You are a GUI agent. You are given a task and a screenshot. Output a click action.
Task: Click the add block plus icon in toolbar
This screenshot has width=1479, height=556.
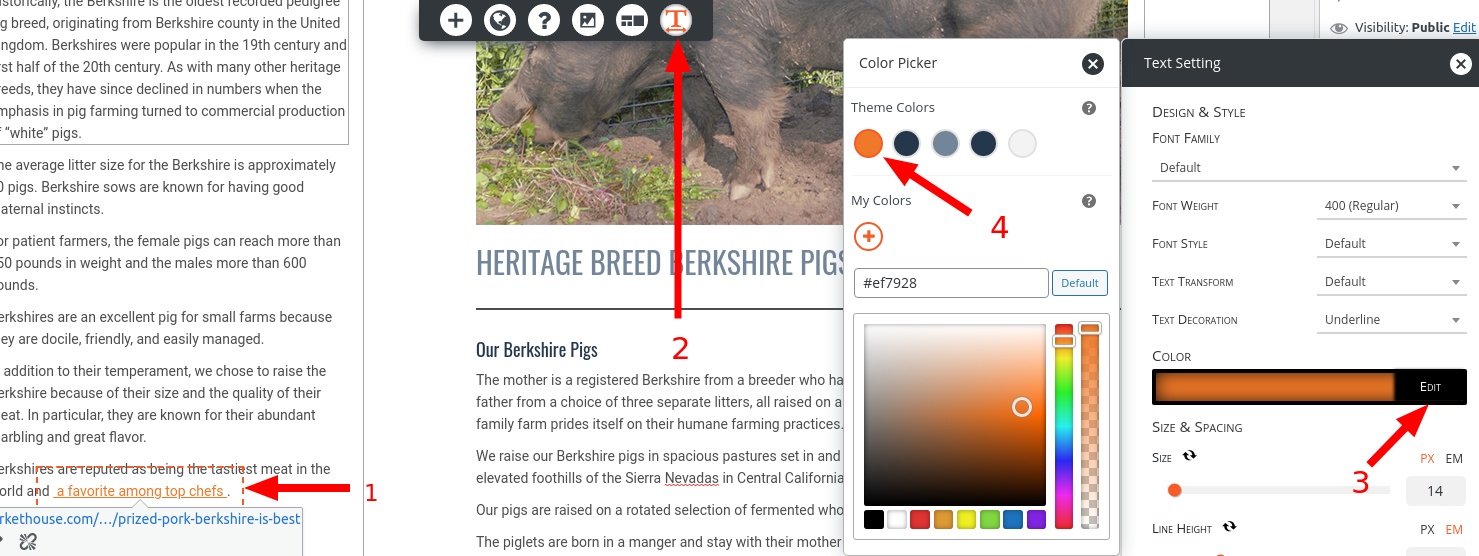(x=456, y=19)
